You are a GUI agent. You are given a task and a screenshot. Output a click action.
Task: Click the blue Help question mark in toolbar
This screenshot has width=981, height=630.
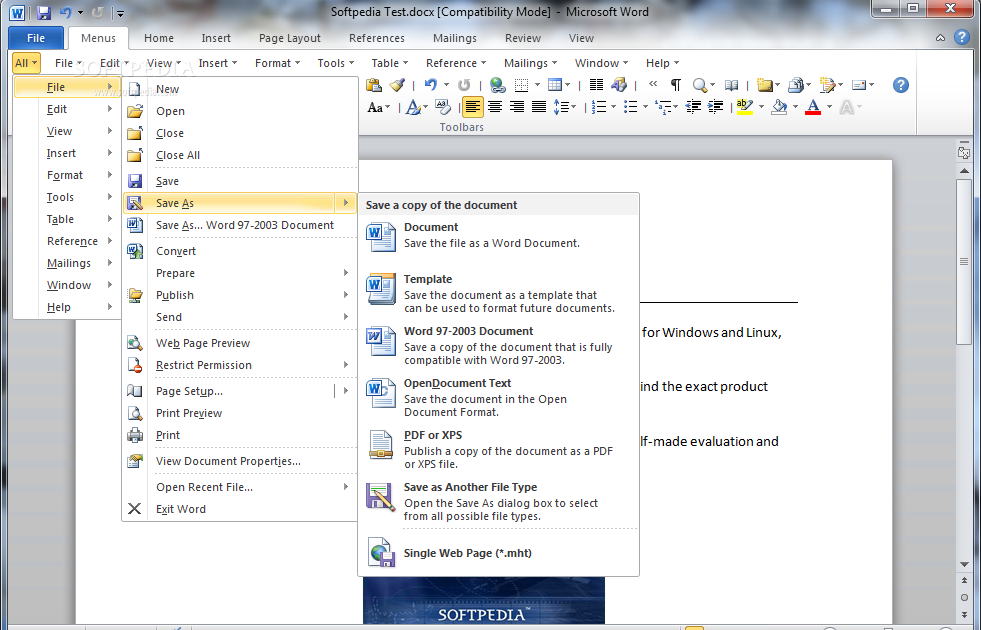coord(900,85)
